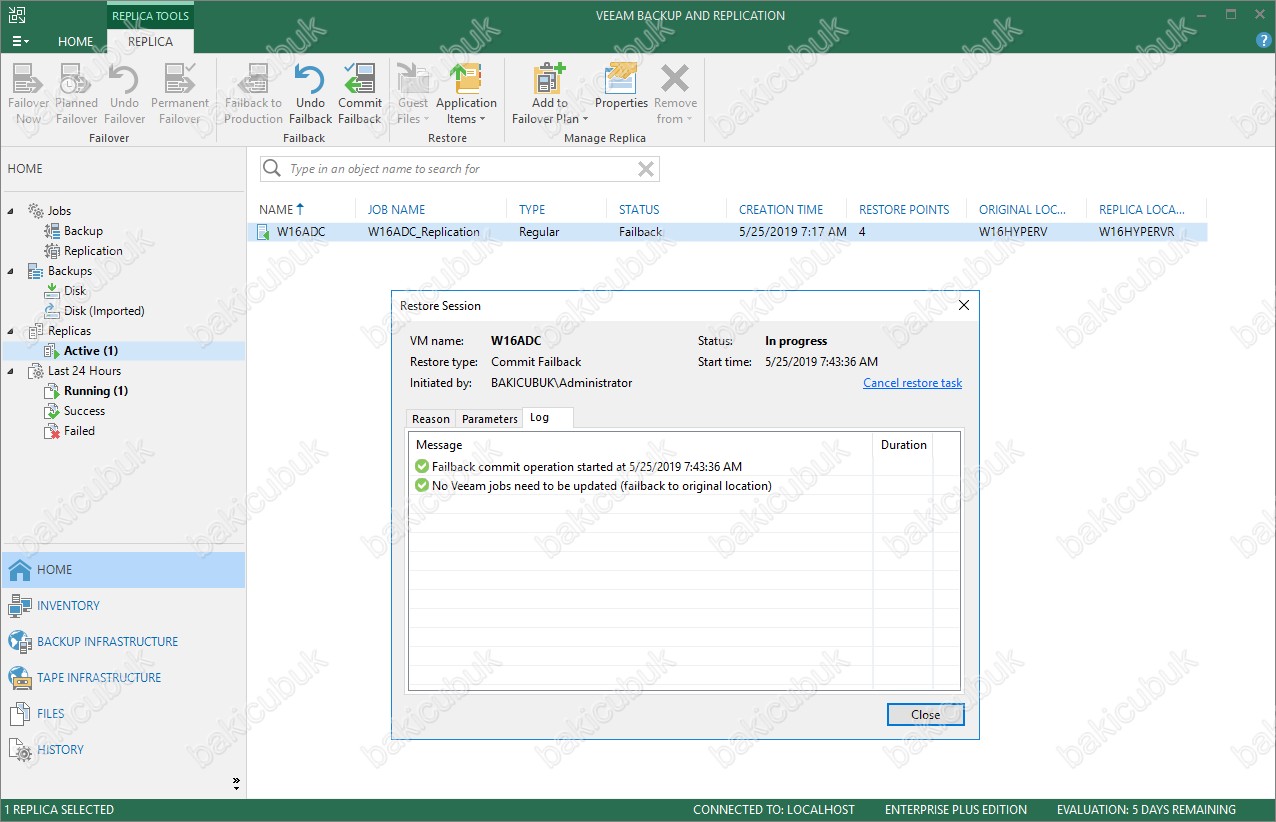1276x822 pixels.
Task: Open replica Properties from the ribbon
Action: click(x=621, y=86)
